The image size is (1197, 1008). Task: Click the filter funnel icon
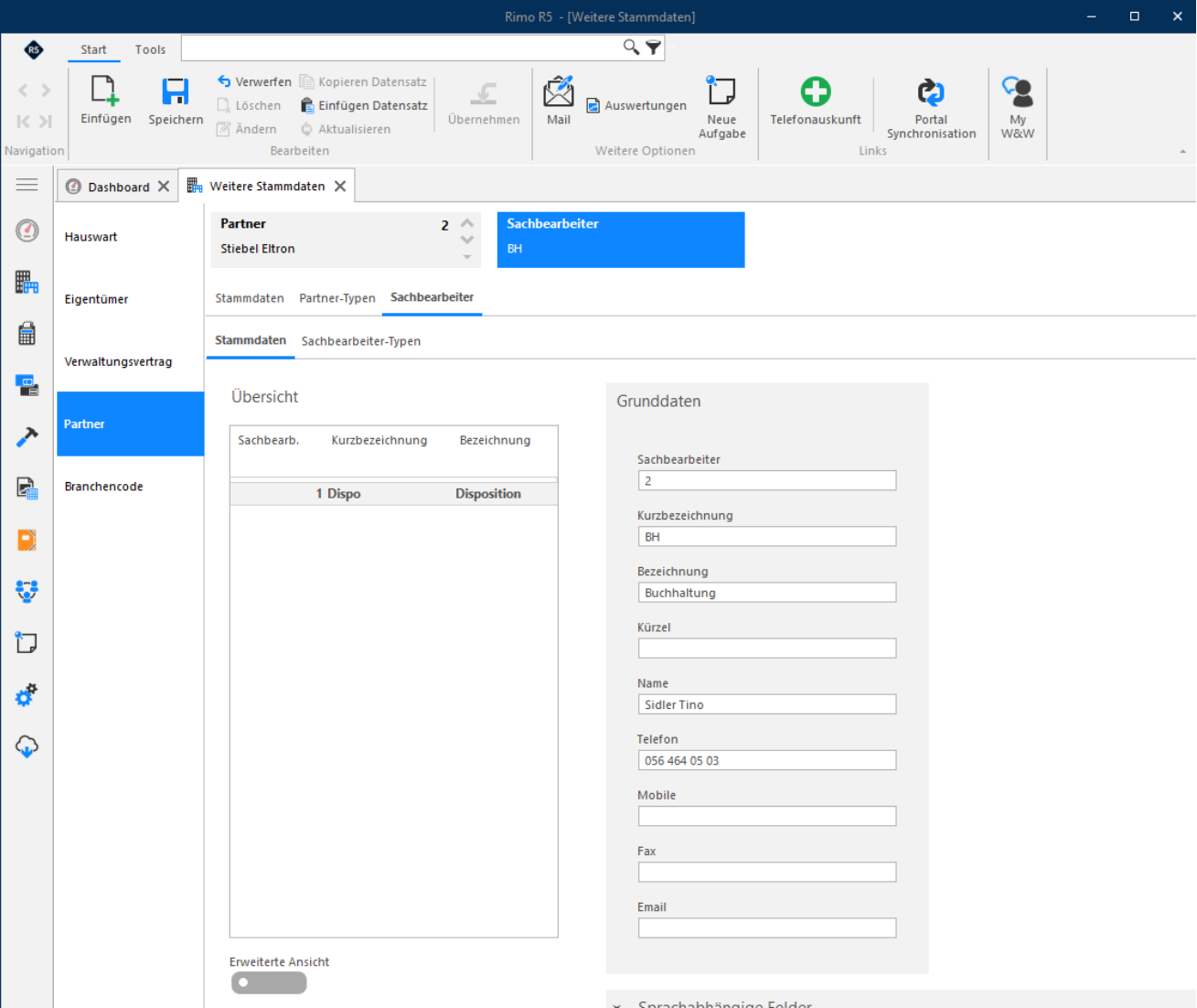[x=653, y=48]
